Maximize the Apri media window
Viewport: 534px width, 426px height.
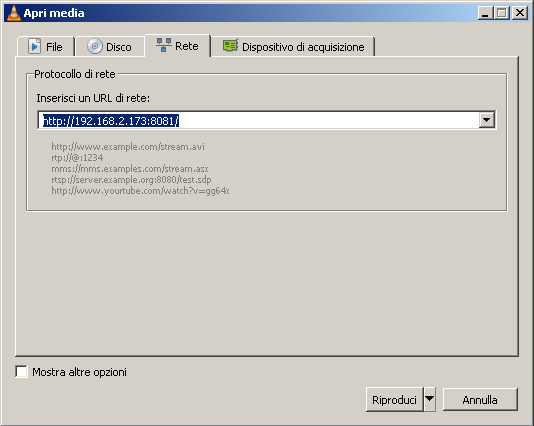tap(501, 13)
